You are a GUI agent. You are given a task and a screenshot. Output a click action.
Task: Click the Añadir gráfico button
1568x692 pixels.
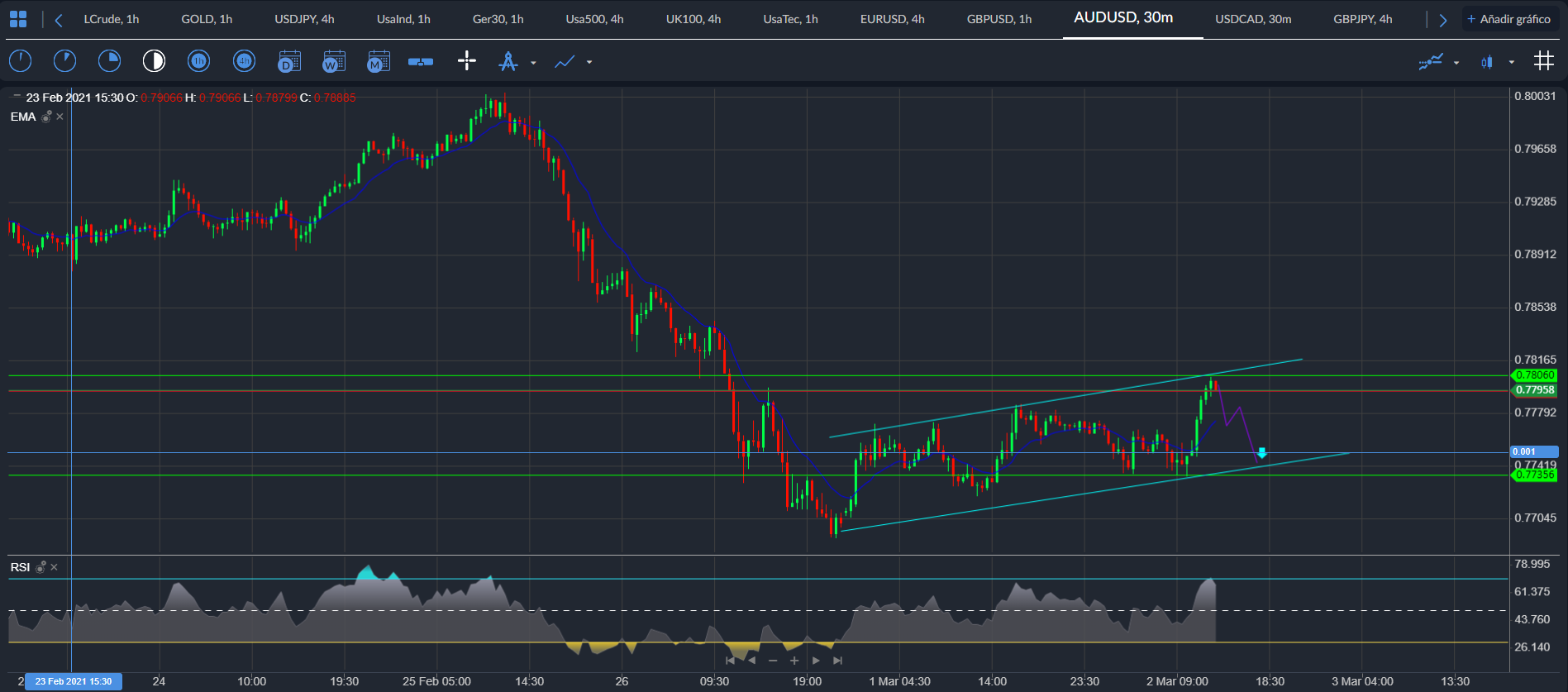[1509, 19]
